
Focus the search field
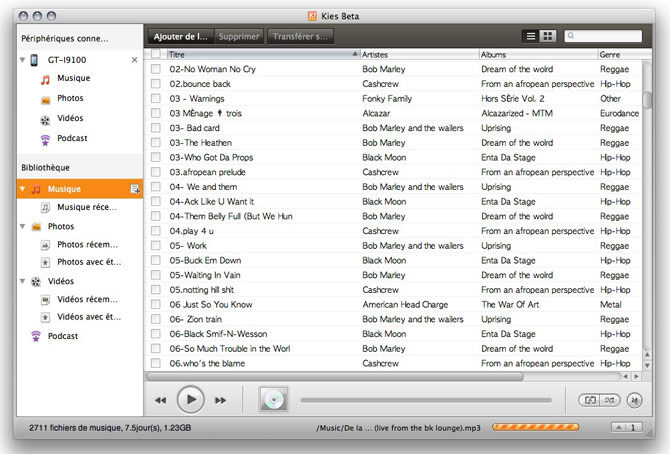(x=603, y=36)
